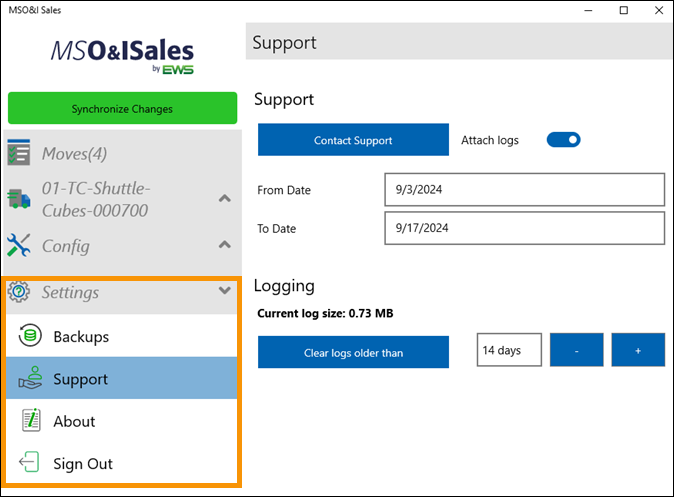The height and width of the screenshot is (497, 674).
Task: Choose Sign Out from Settings
Action: click(x=121, y=463)
